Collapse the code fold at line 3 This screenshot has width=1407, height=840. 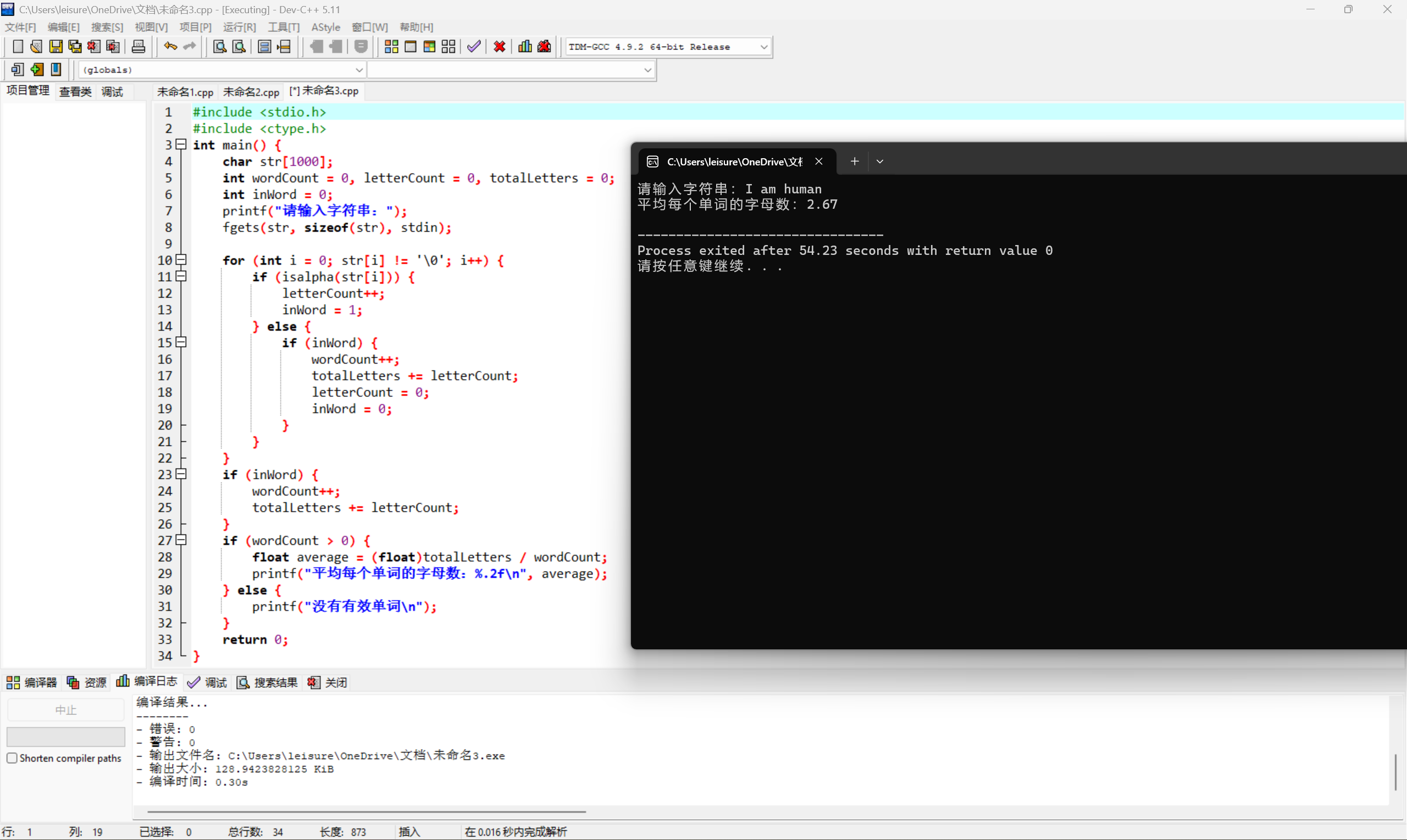[x=181, y=145]
